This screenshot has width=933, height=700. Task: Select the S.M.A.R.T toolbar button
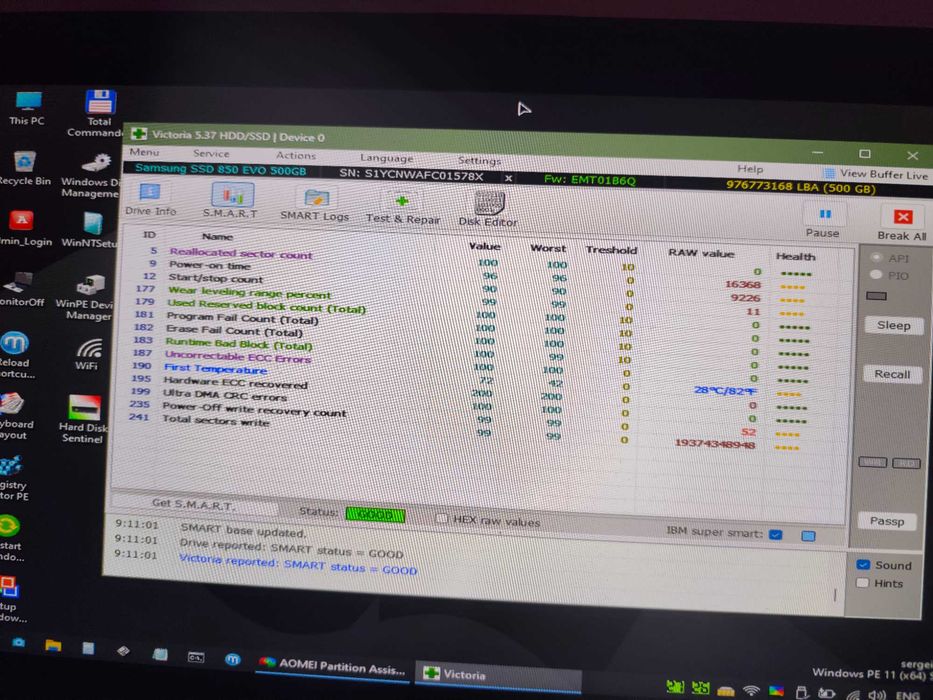(x=231, y=201)
